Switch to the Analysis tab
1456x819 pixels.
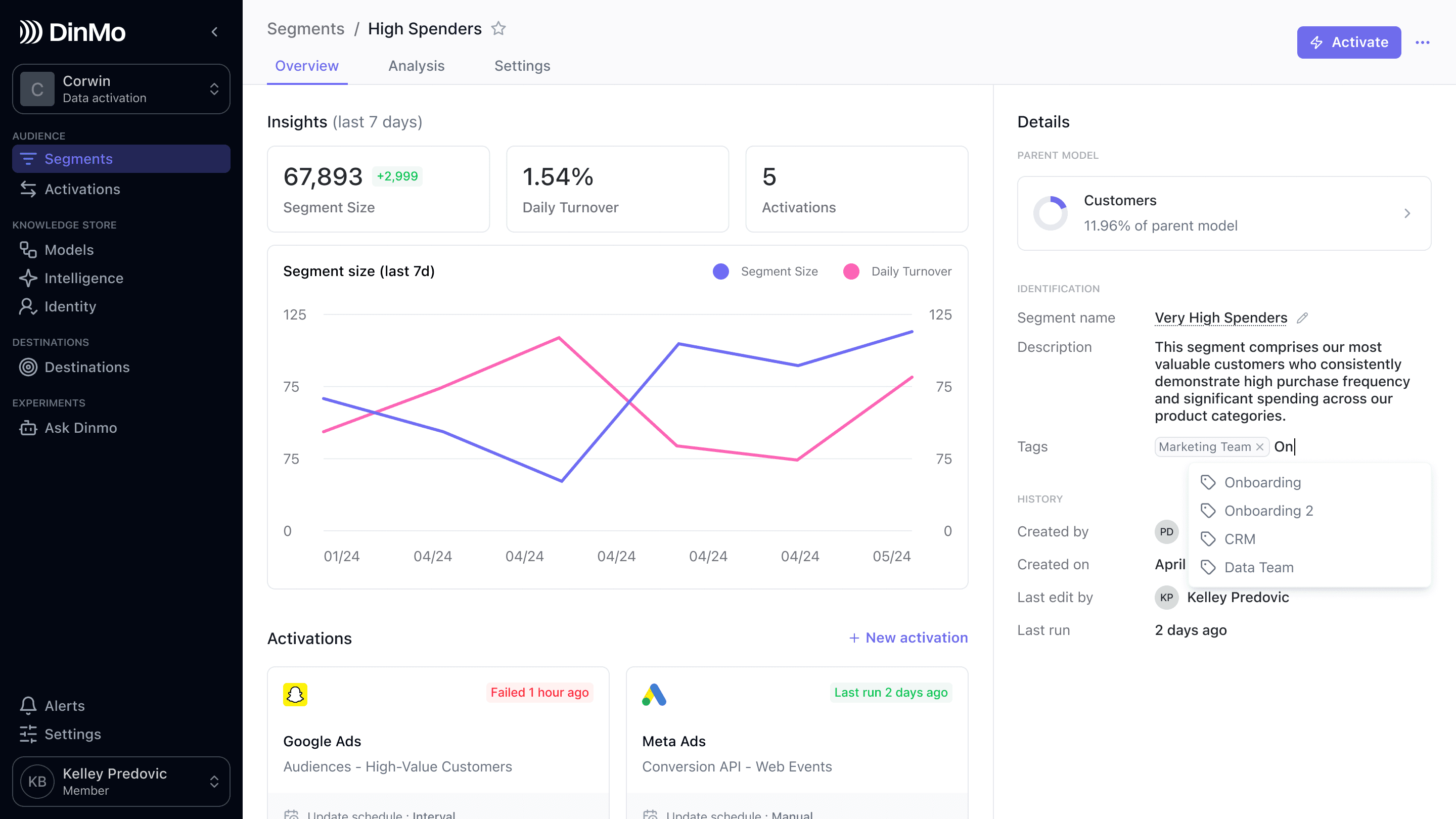click(x=416, y=66)
